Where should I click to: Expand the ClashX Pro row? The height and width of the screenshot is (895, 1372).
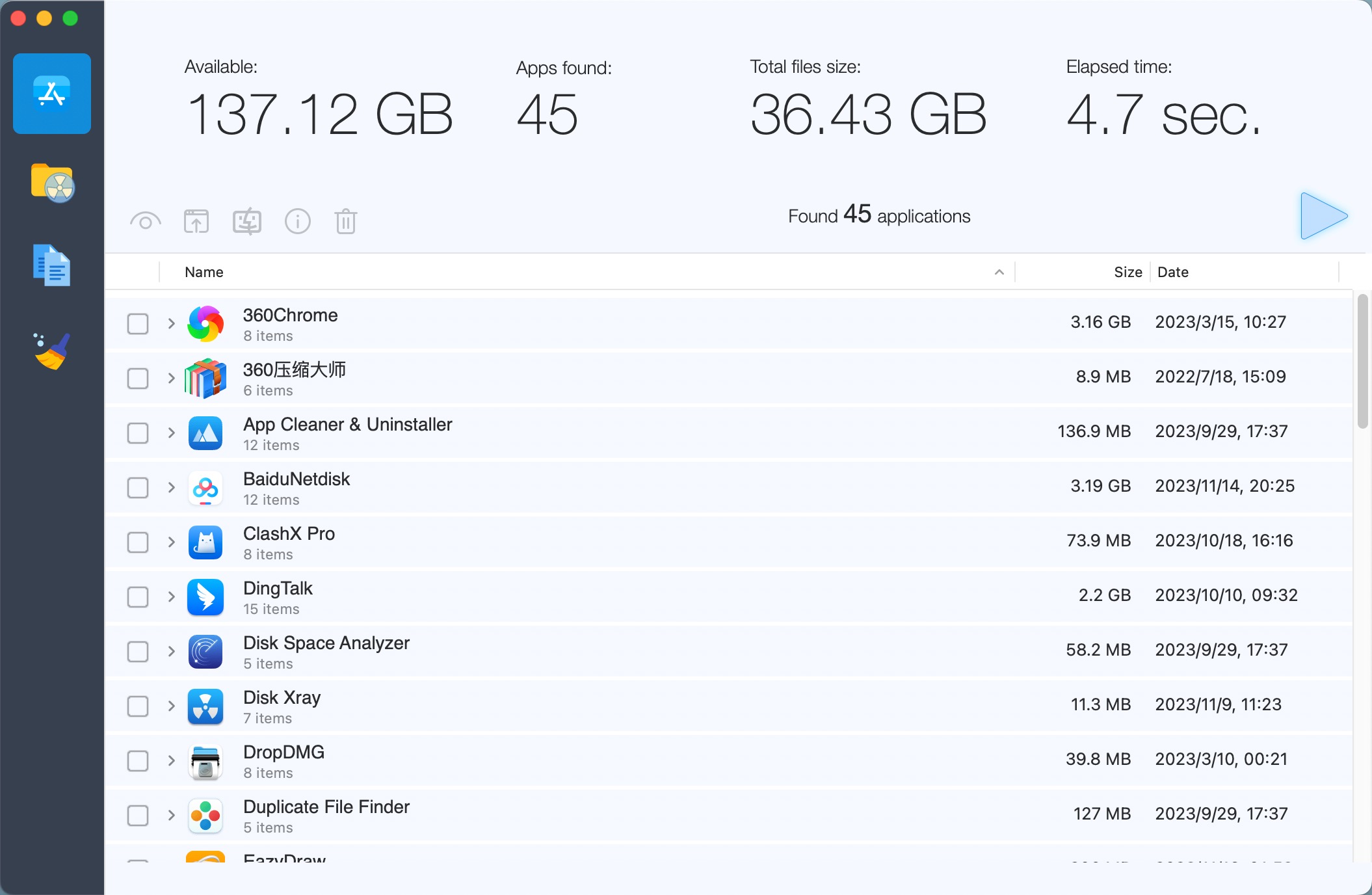click(171, 542)
